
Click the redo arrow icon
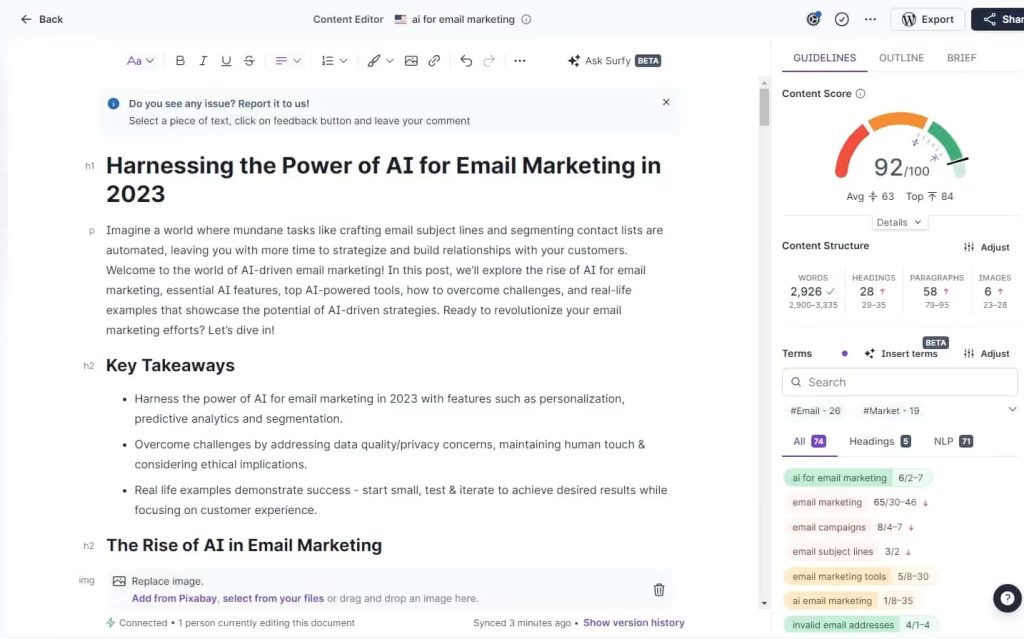[489, 61]
